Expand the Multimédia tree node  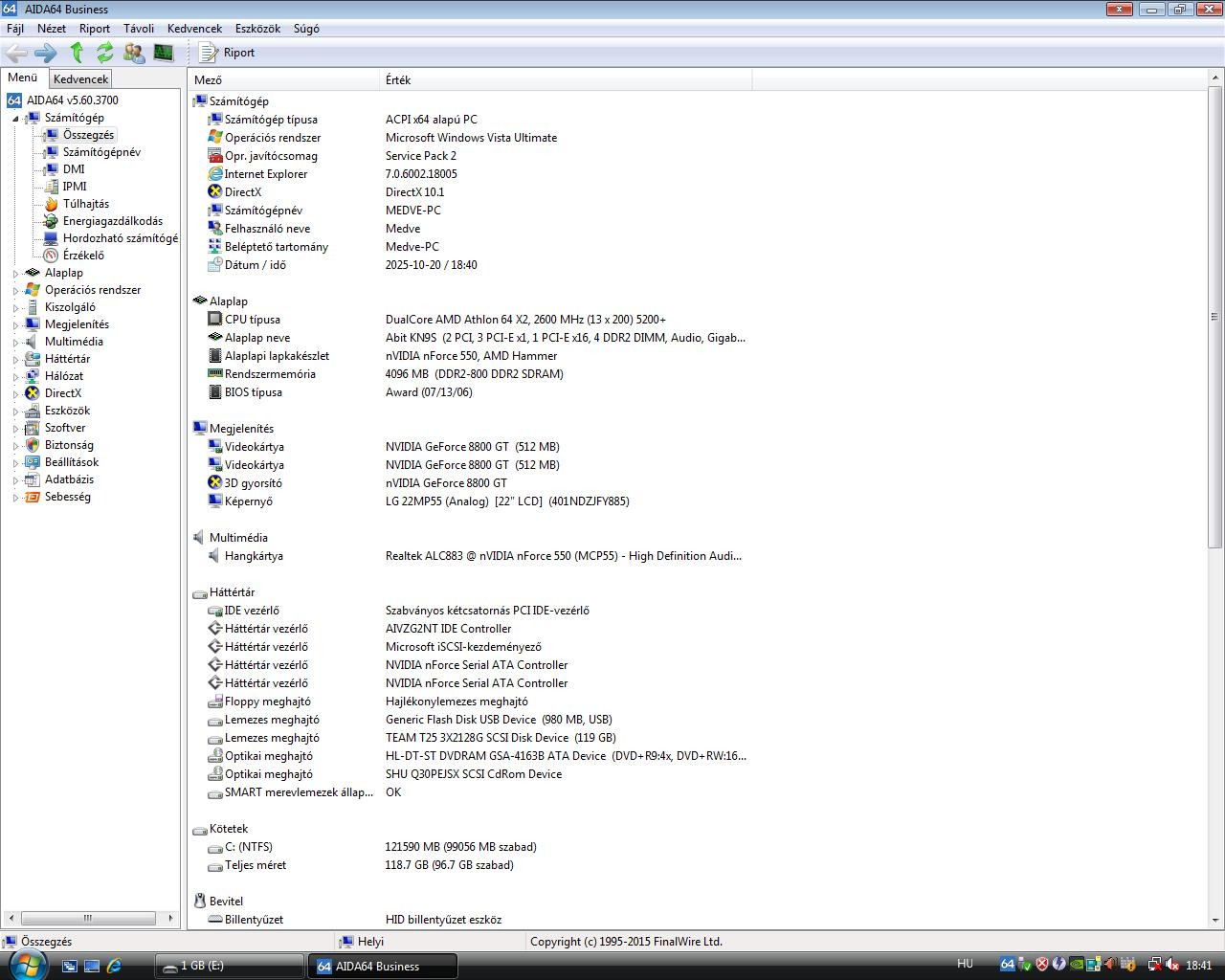[15, 342]
